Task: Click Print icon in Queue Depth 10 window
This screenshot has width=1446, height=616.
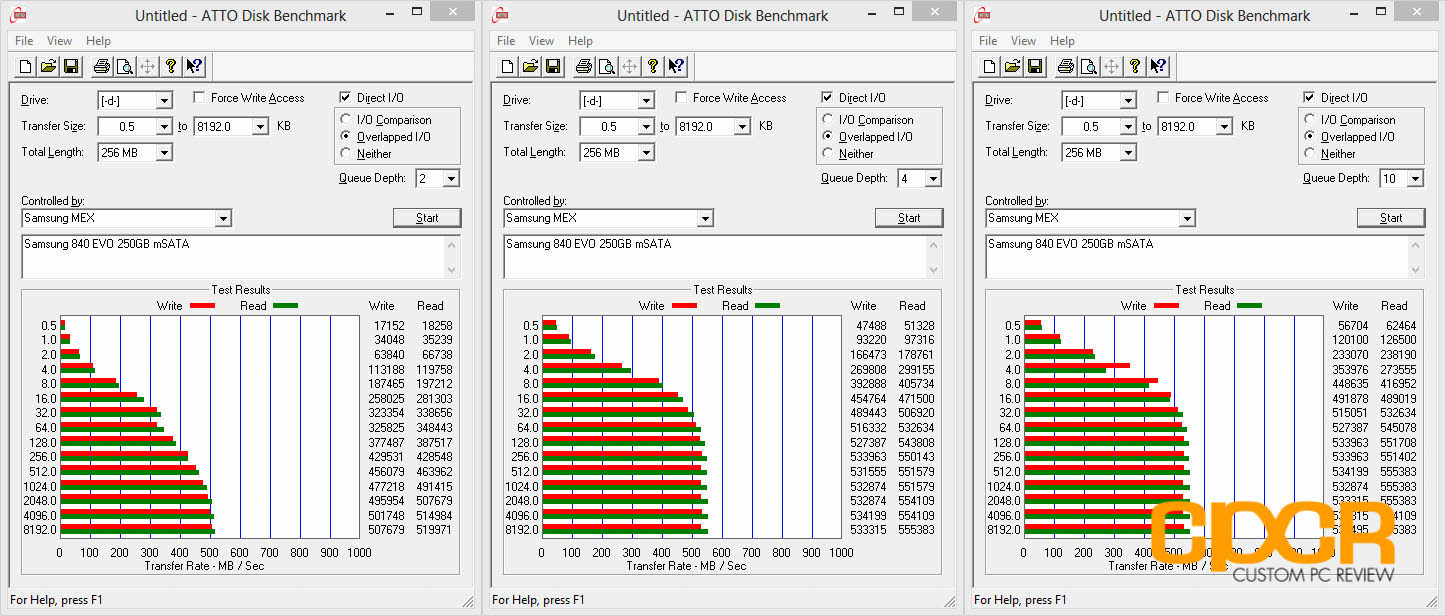Action: coord(1065,67)
